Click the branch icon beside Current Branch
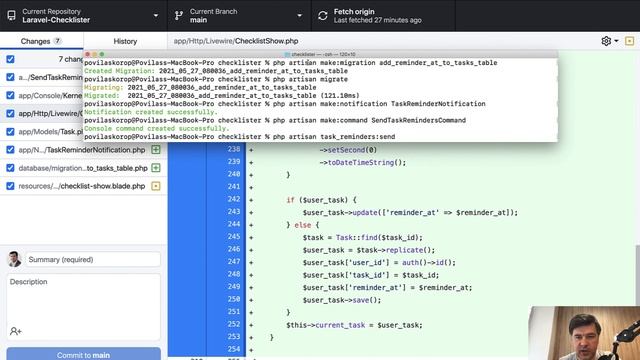 click(179, 16)
